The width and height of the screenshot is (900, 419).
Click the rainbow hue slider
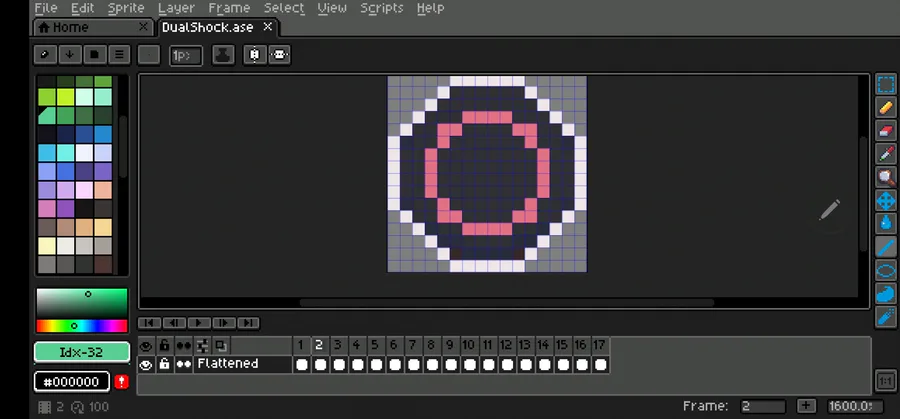[82, 326]
